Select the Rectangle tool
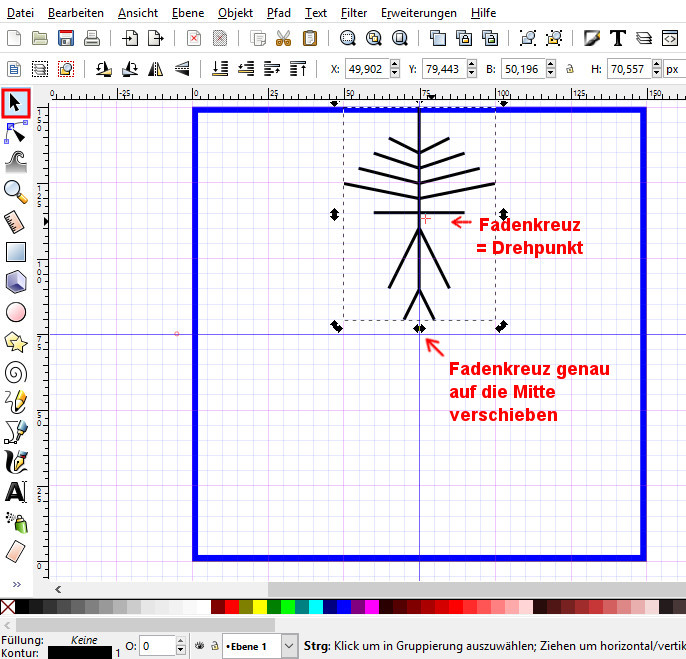The image size is (686, 659). (x=16, y=252)
